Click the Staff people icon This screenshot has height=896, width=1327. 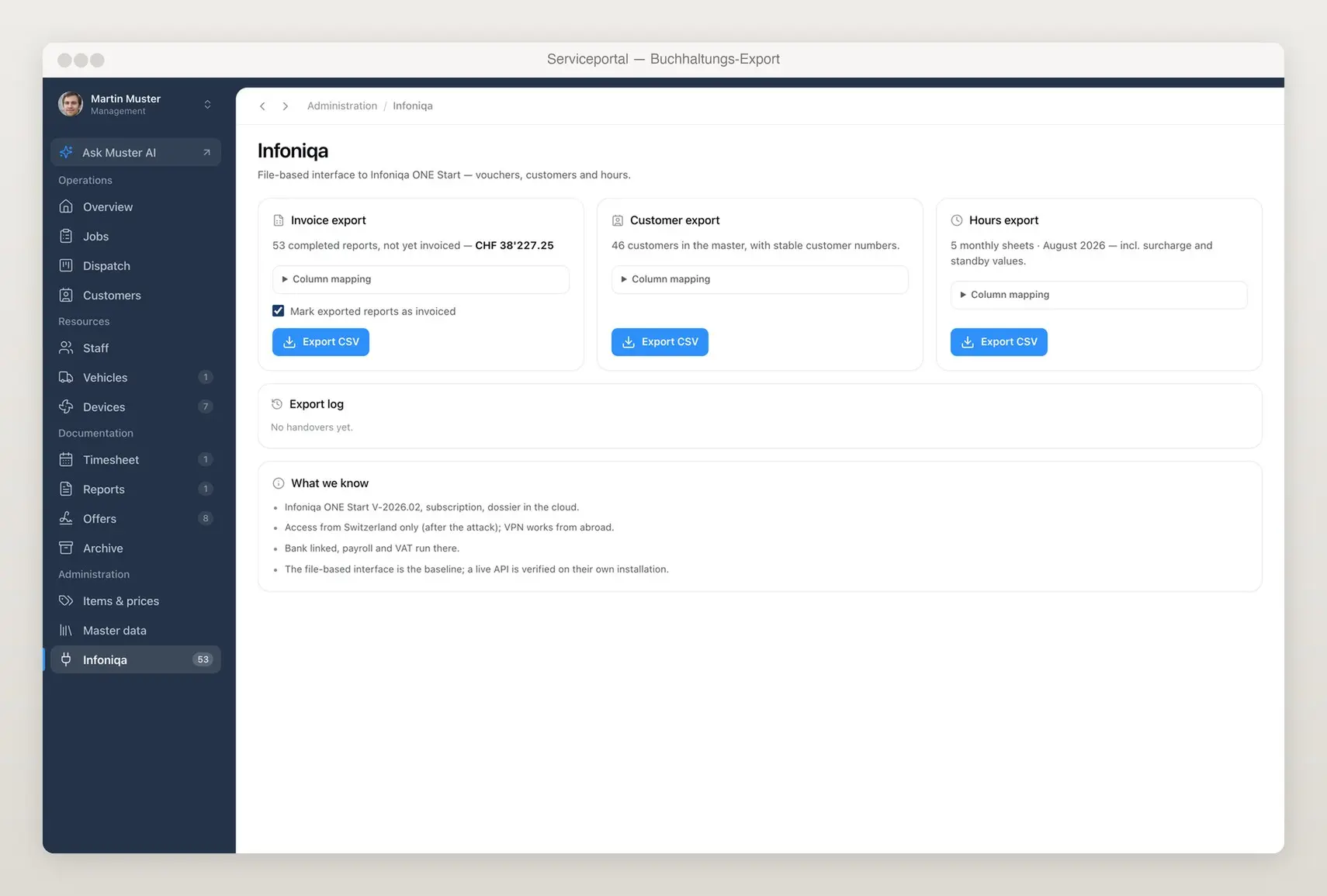(66, 348)
